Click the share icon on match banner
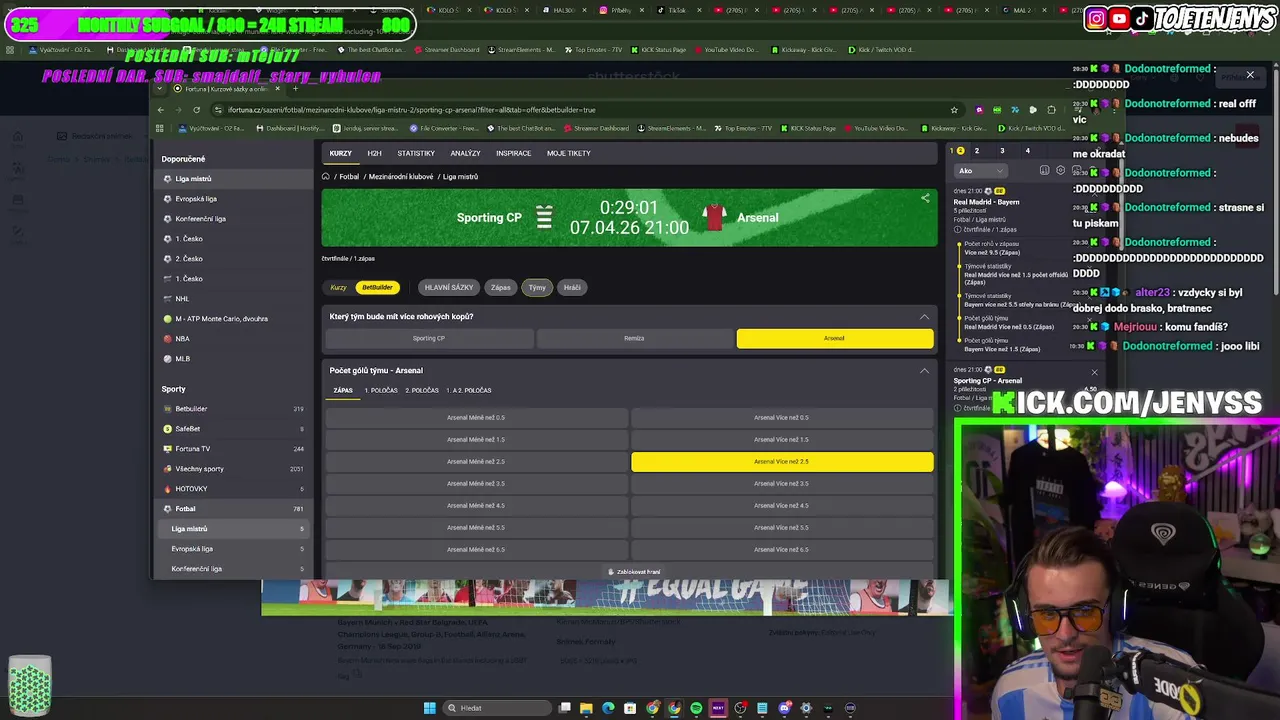1280x720 pixels. pyautogui.click(x=925, y=198)
